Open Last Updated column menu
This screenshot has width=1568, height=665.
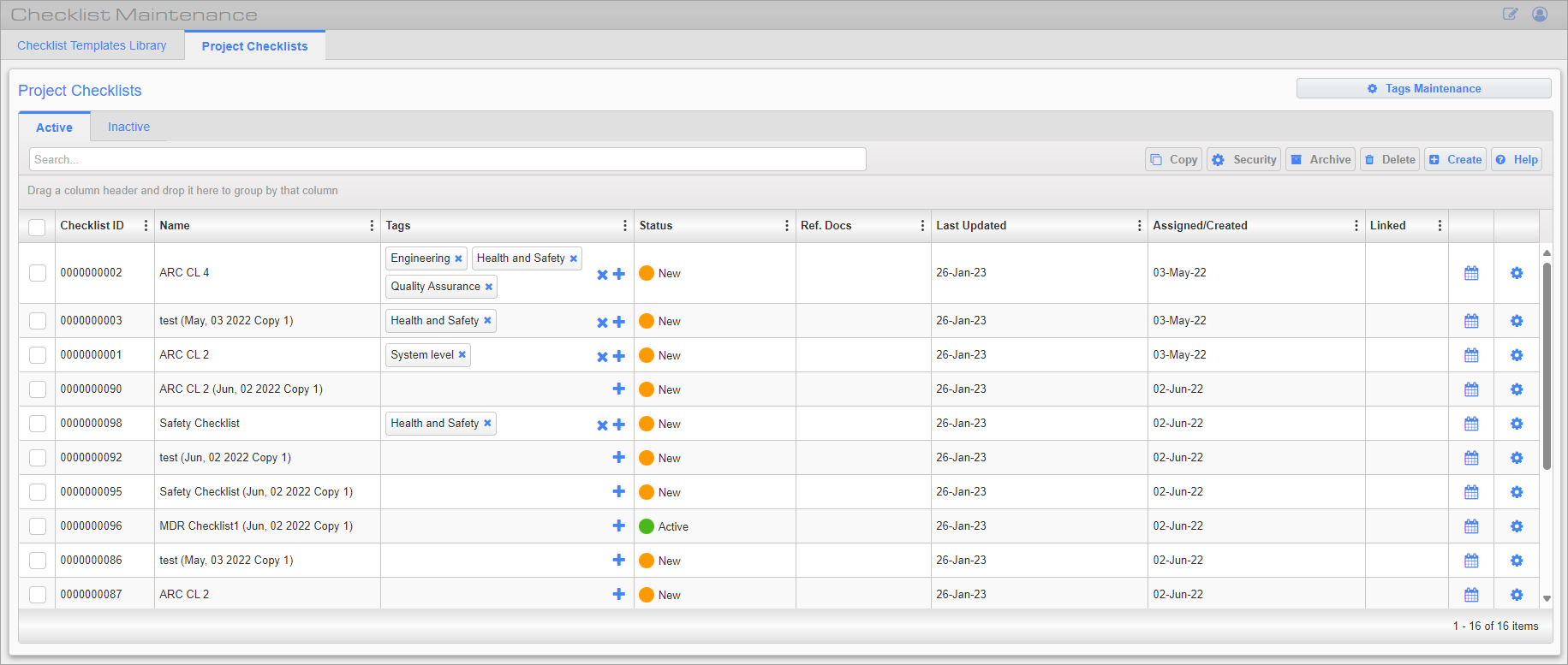(x=1139, y=226)
